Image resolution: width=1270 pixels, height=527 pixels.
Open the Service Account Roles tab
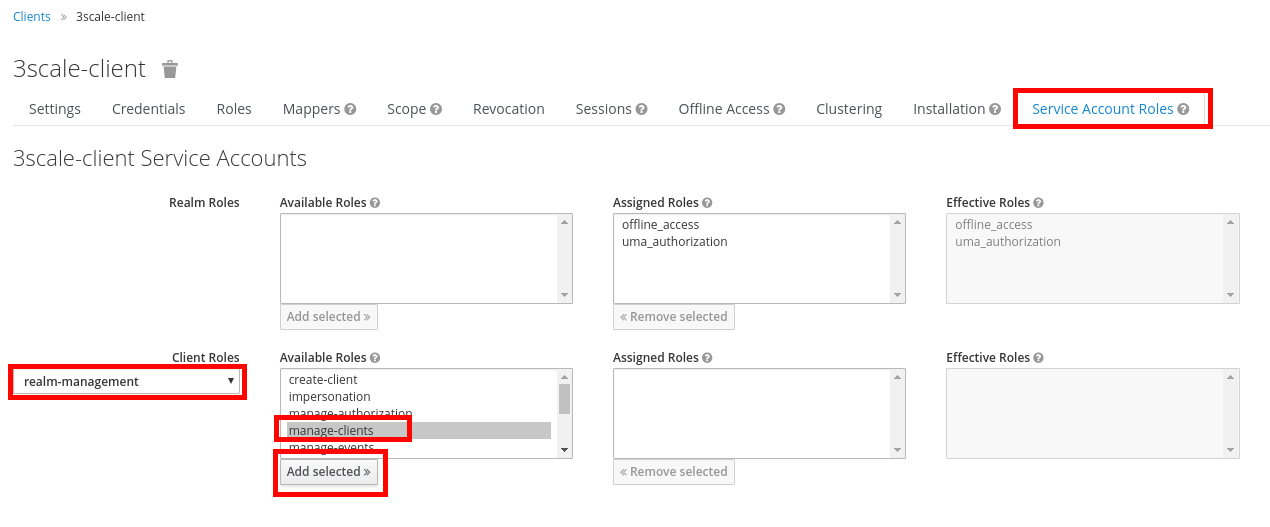click(x=1102, y=109)
